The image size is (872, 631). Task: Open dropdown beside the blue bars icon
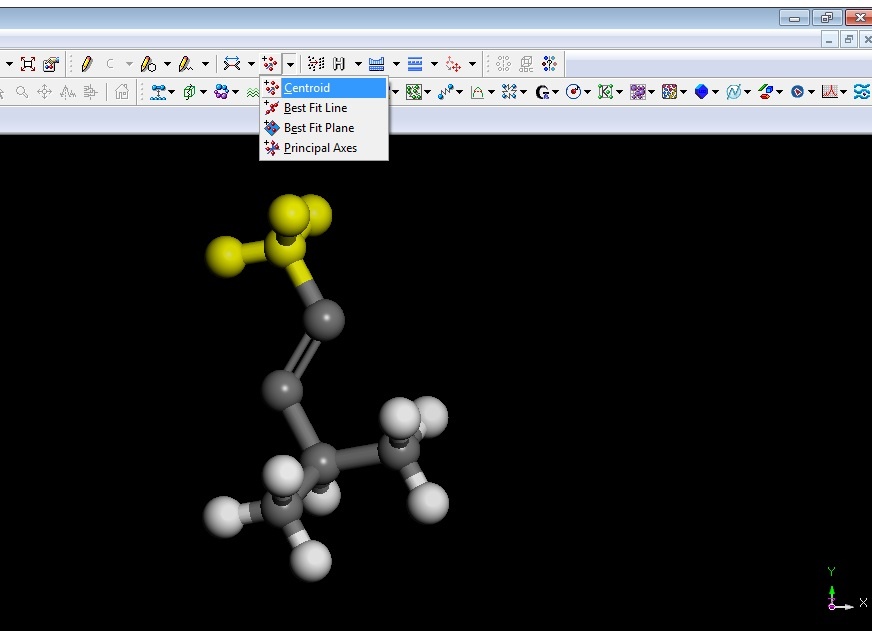pyautogui.click(x=434, y=64)
